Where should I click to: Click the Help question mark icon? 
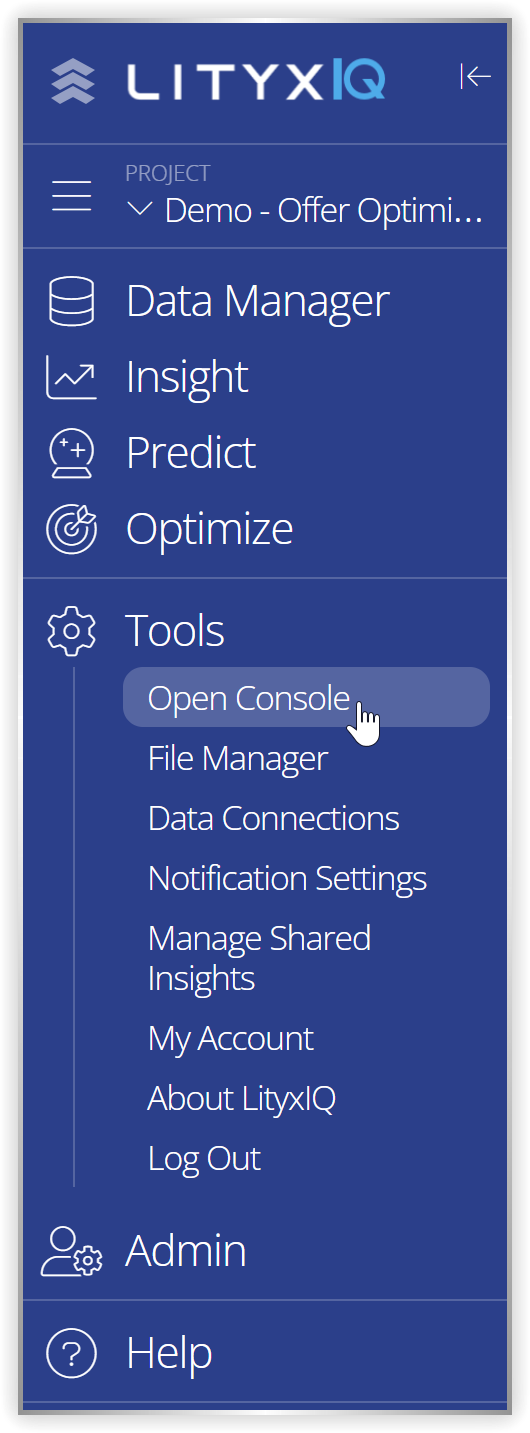72,1354
